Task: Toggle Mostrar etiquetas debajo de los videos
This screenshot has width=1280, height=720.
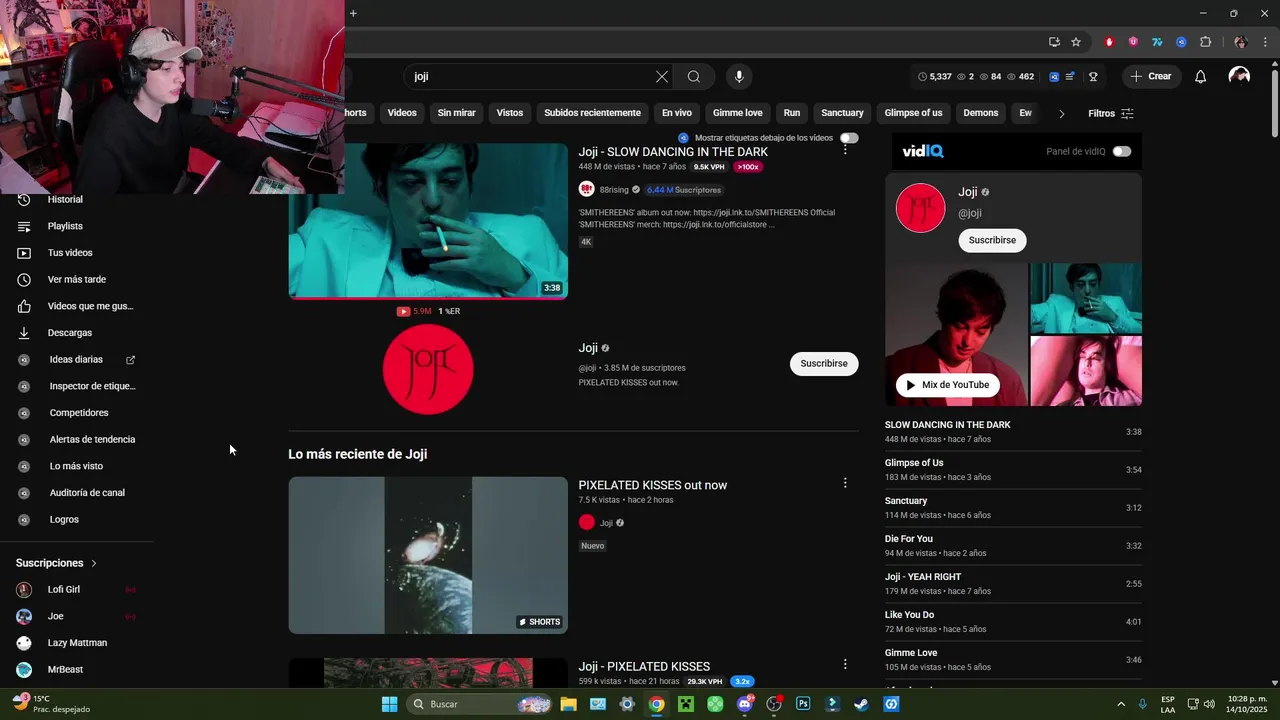Action: [x=849, y=138]
